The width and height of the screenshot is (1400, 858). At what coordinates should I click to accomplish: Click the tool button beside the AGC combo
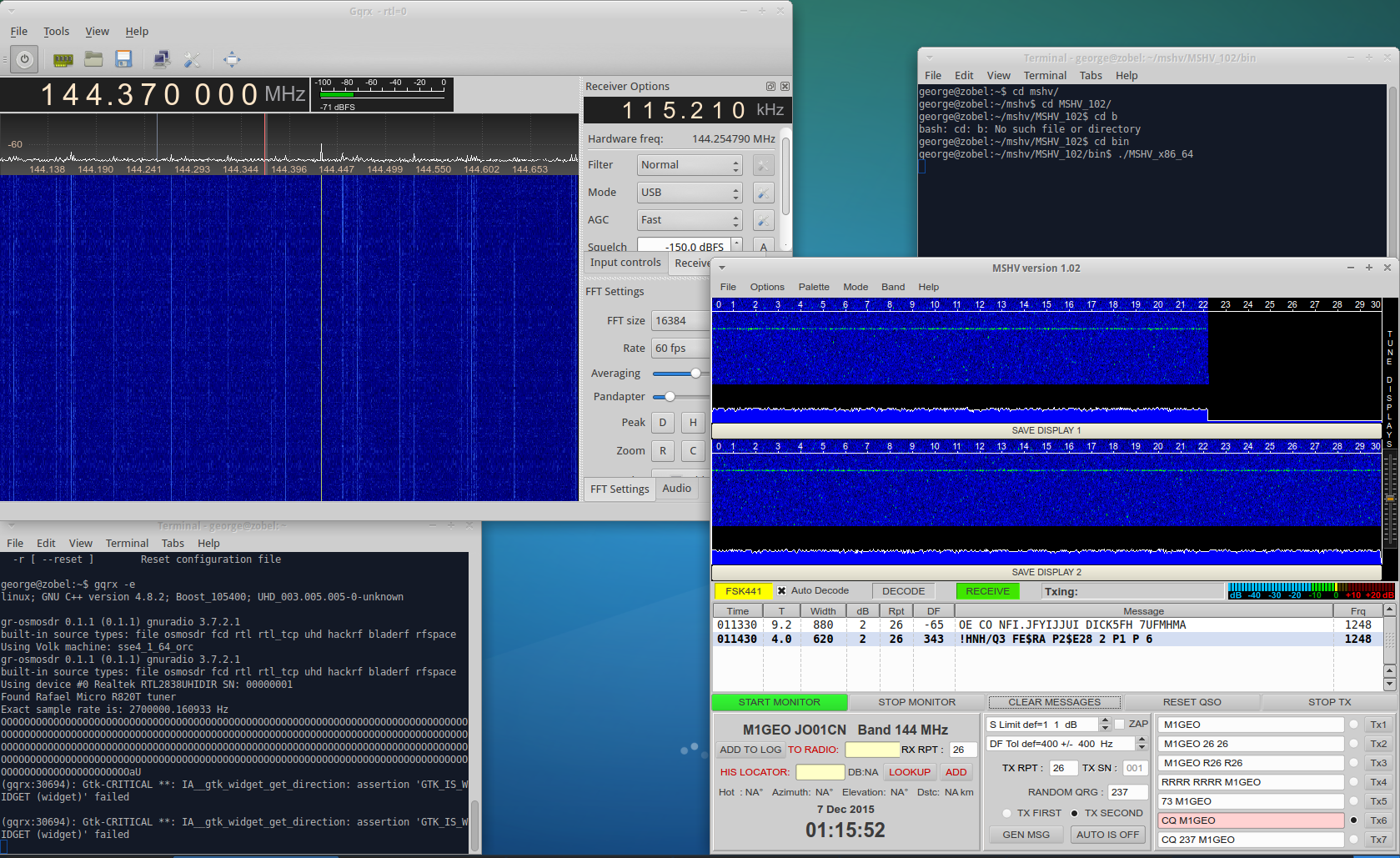(763, 220)
